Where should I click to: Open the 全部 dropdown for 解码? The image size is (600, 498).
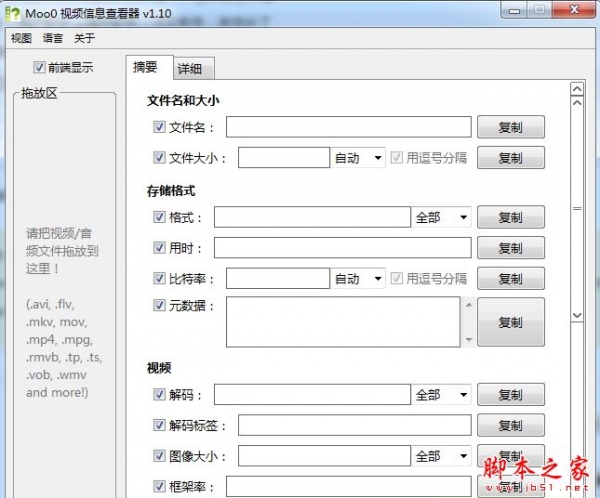441,394
